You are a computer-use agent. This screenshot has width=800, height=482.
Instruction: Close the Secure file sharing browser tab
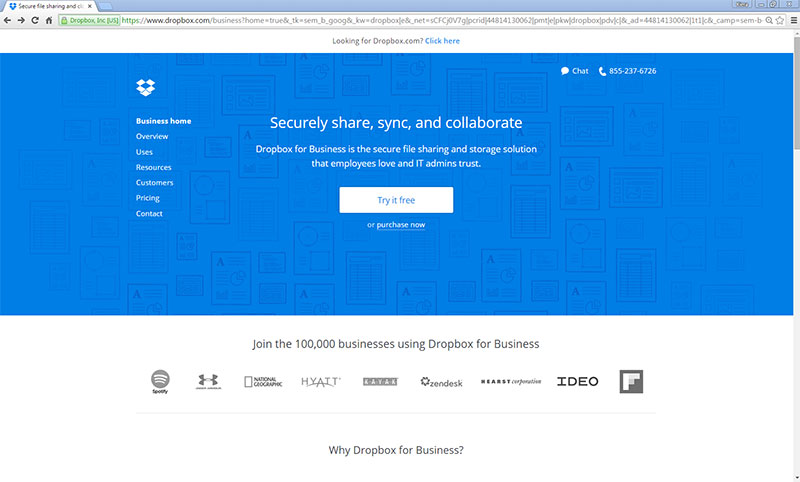click(90, 6)
